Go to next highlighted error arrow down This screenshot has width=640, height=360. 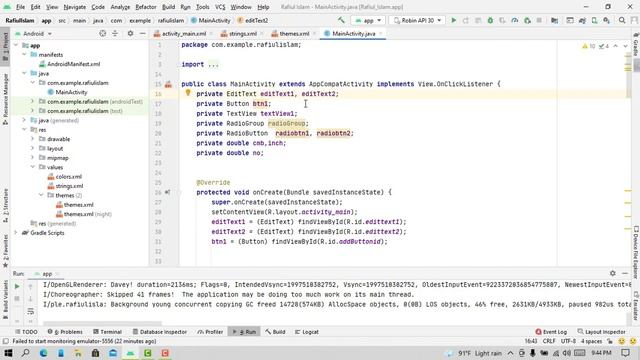tap(625, 46)
